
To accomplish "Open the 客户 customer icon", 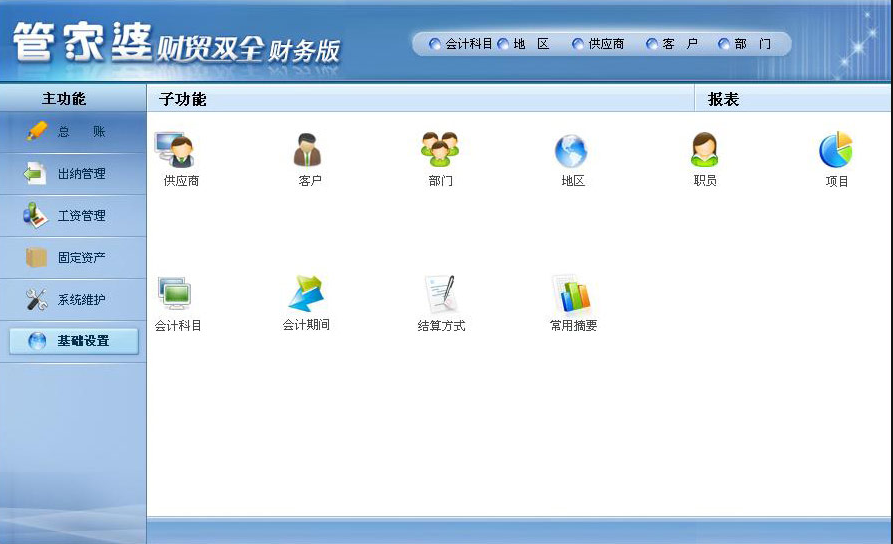I will (308, 150).
